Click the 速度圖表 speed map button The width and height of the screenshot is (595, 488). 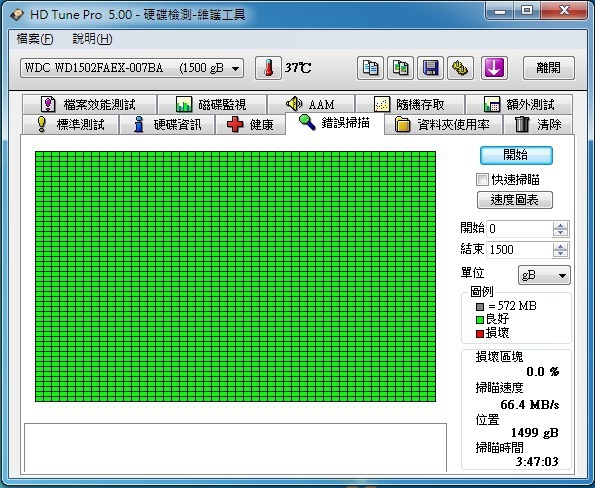[x=515, y=200]
